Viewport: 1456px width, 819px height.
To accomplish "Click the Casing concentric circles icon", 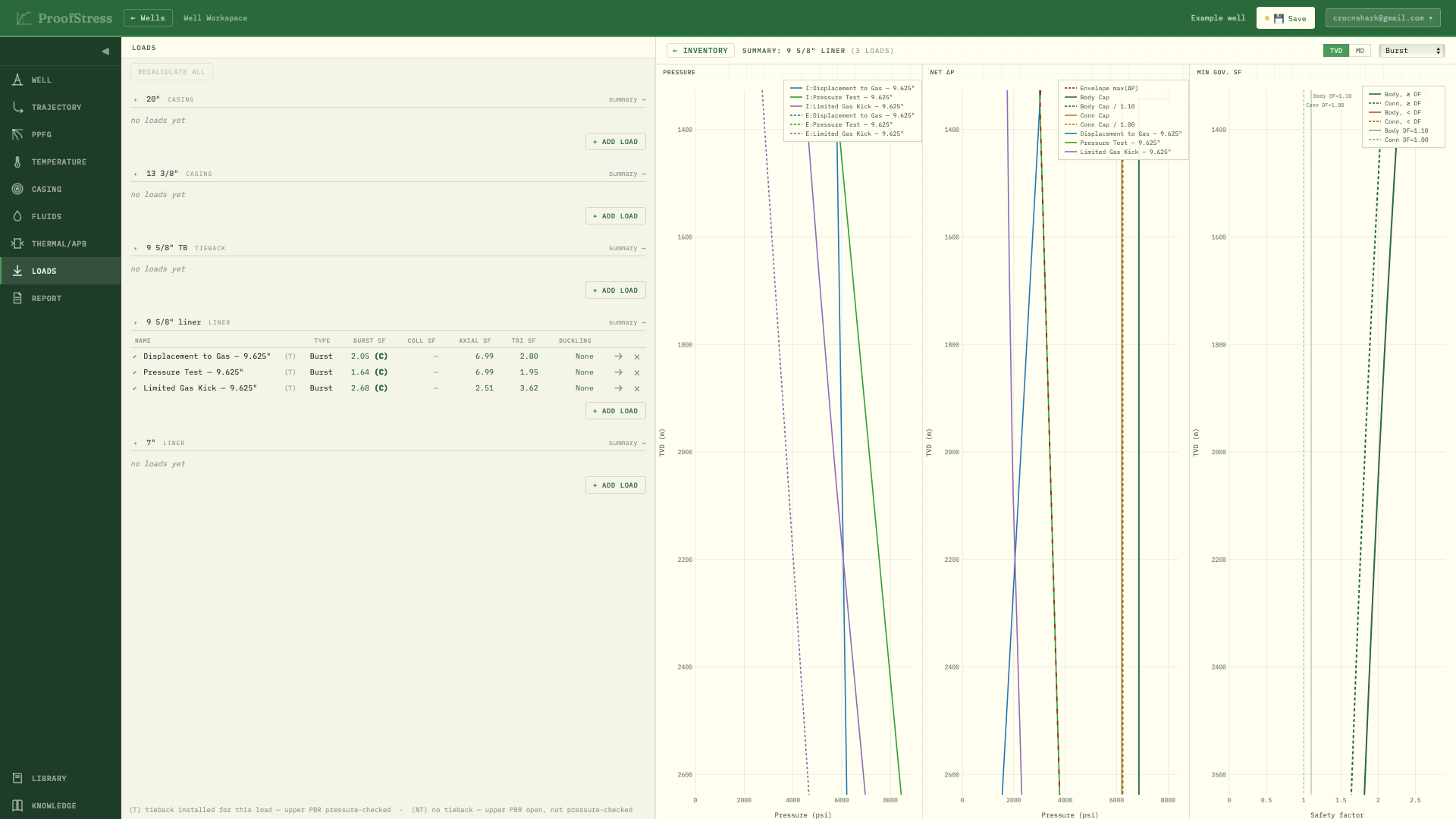I will pos(17,189).
